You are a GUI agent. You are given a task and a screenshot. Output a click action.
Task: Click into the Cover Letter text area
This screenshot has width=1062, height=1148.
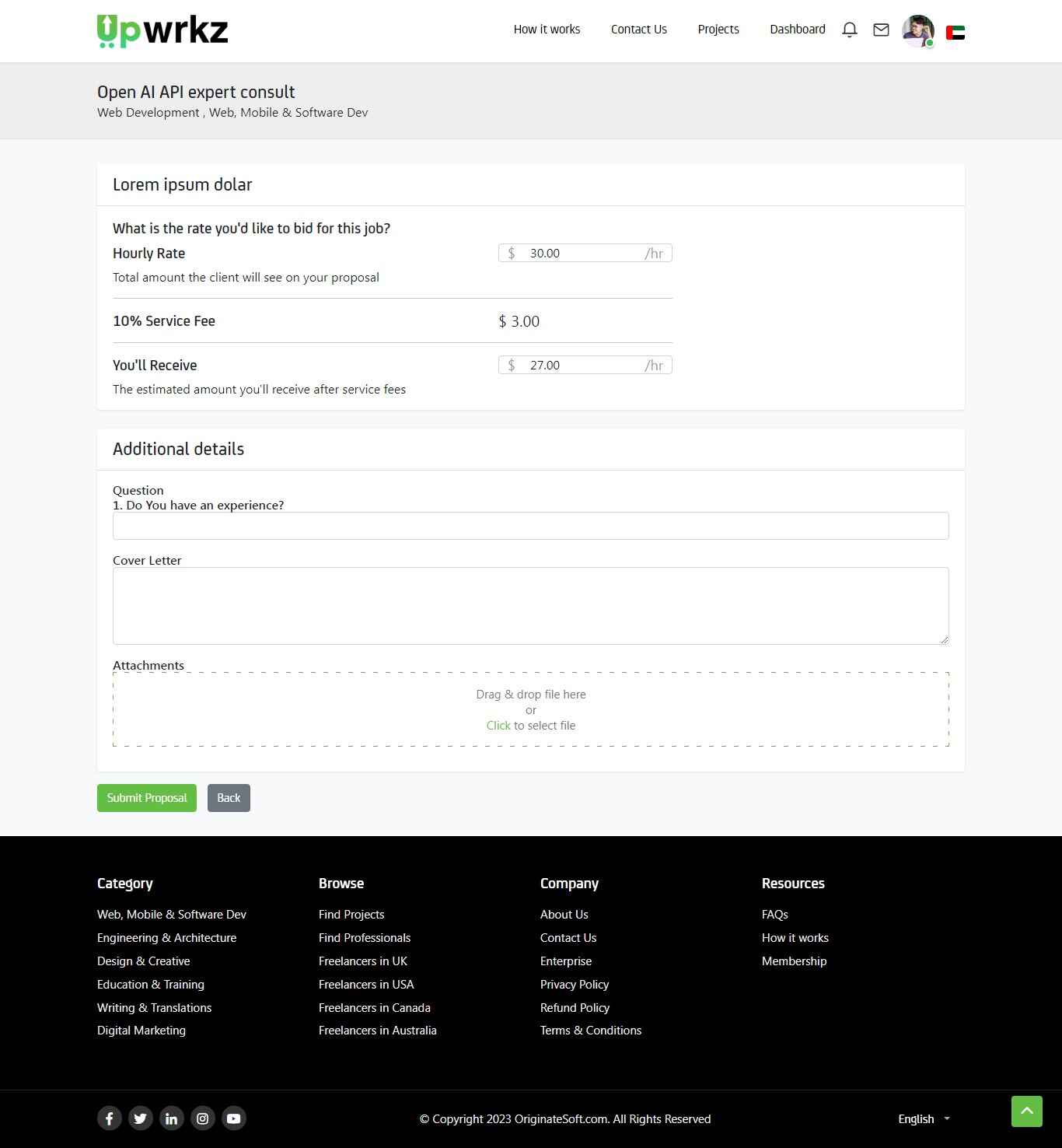click(530, 605)
